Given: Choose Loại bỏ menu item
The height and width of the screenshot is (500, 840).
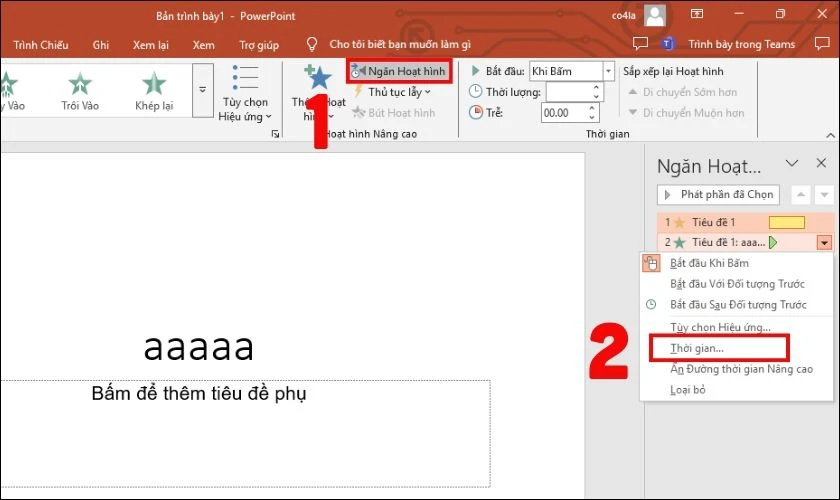Looking at the screenshot, I should (737, 390).
